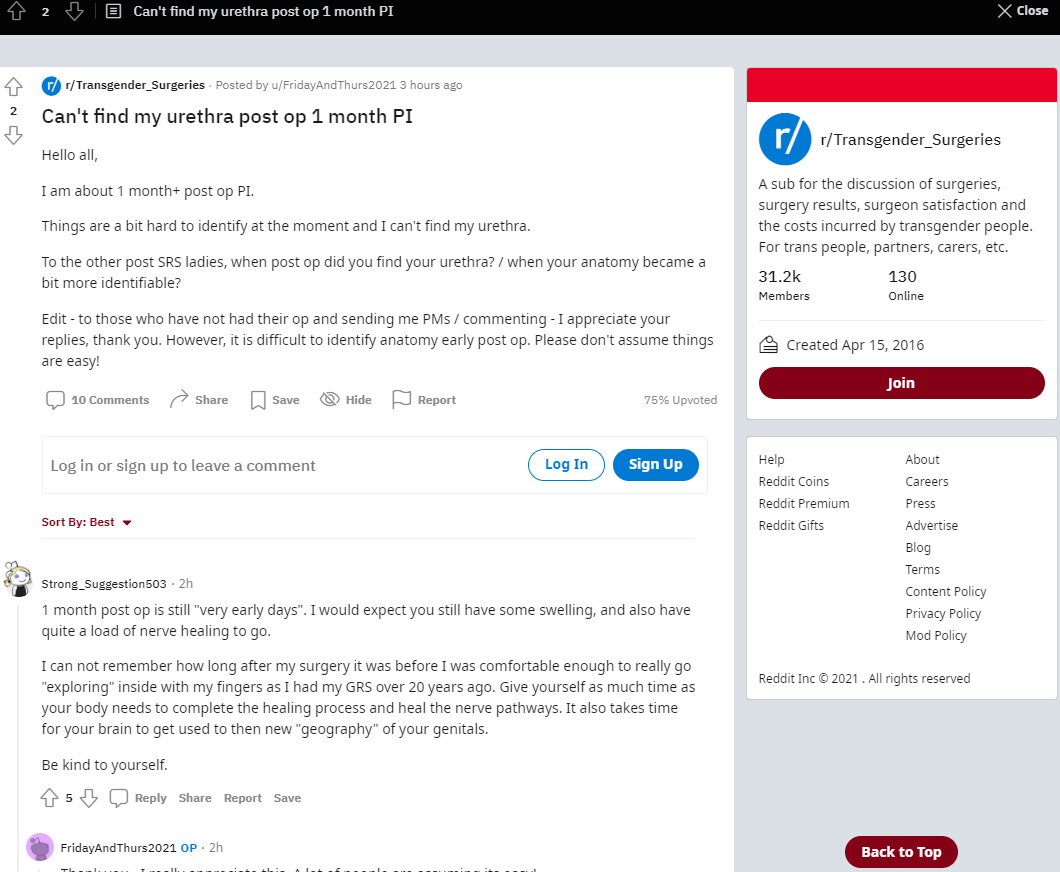The width and height of the screenshot is (1060, 872).
Task: Open the Privacy Policy link
Action: (x=943, y=614)
